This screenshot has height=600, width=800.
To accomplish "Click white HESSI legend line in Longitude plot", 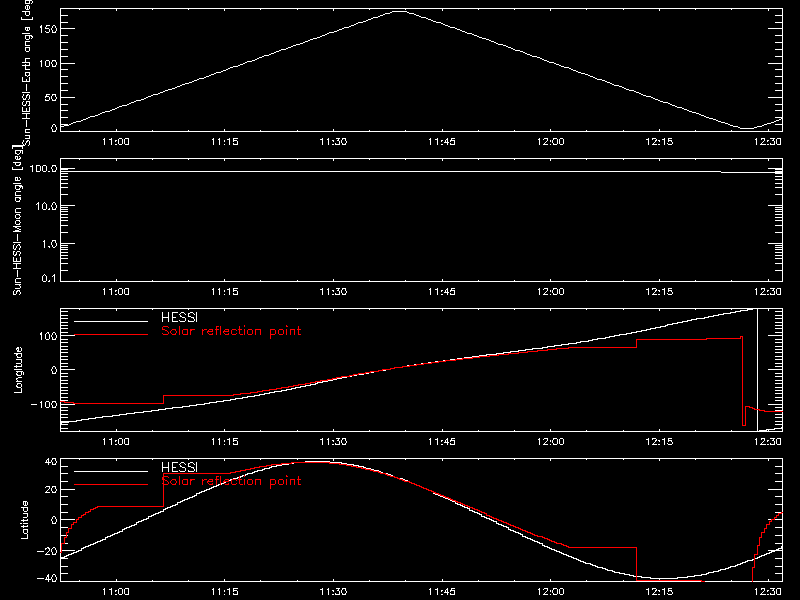I will (x=111, y=321).
